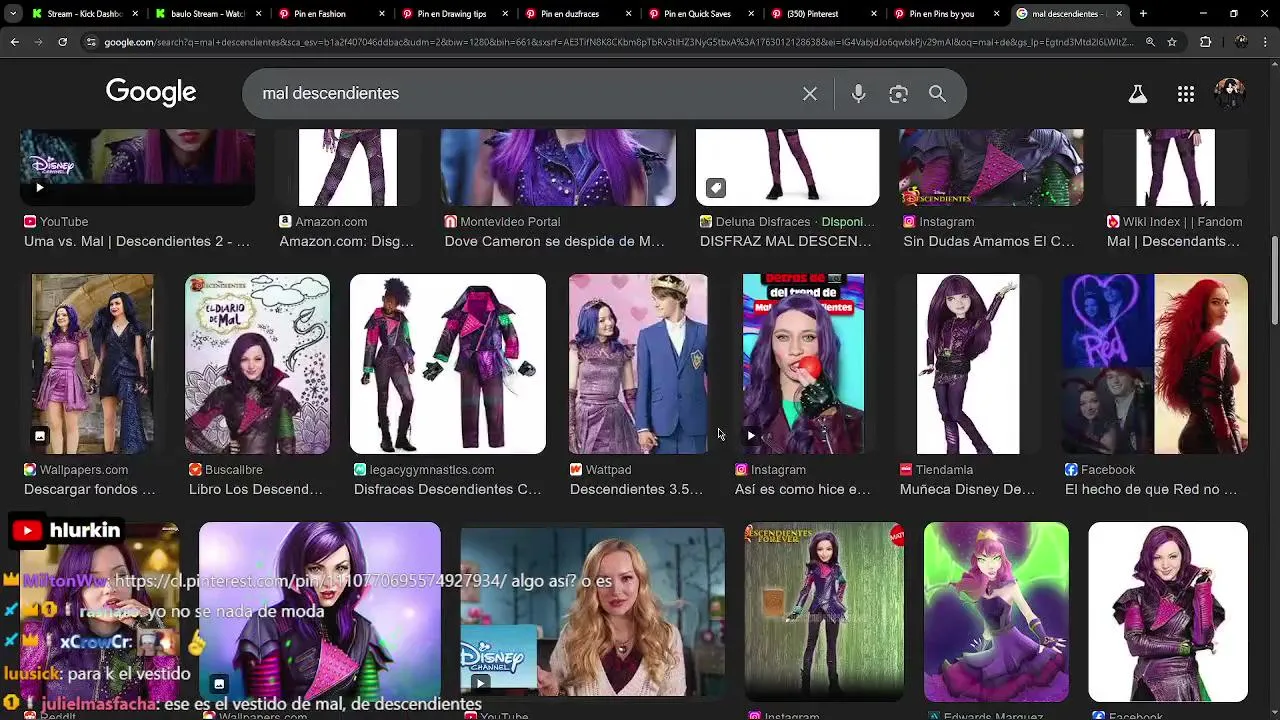View site information icon in address bar
Screen dimensions: 1280x720
91,42
